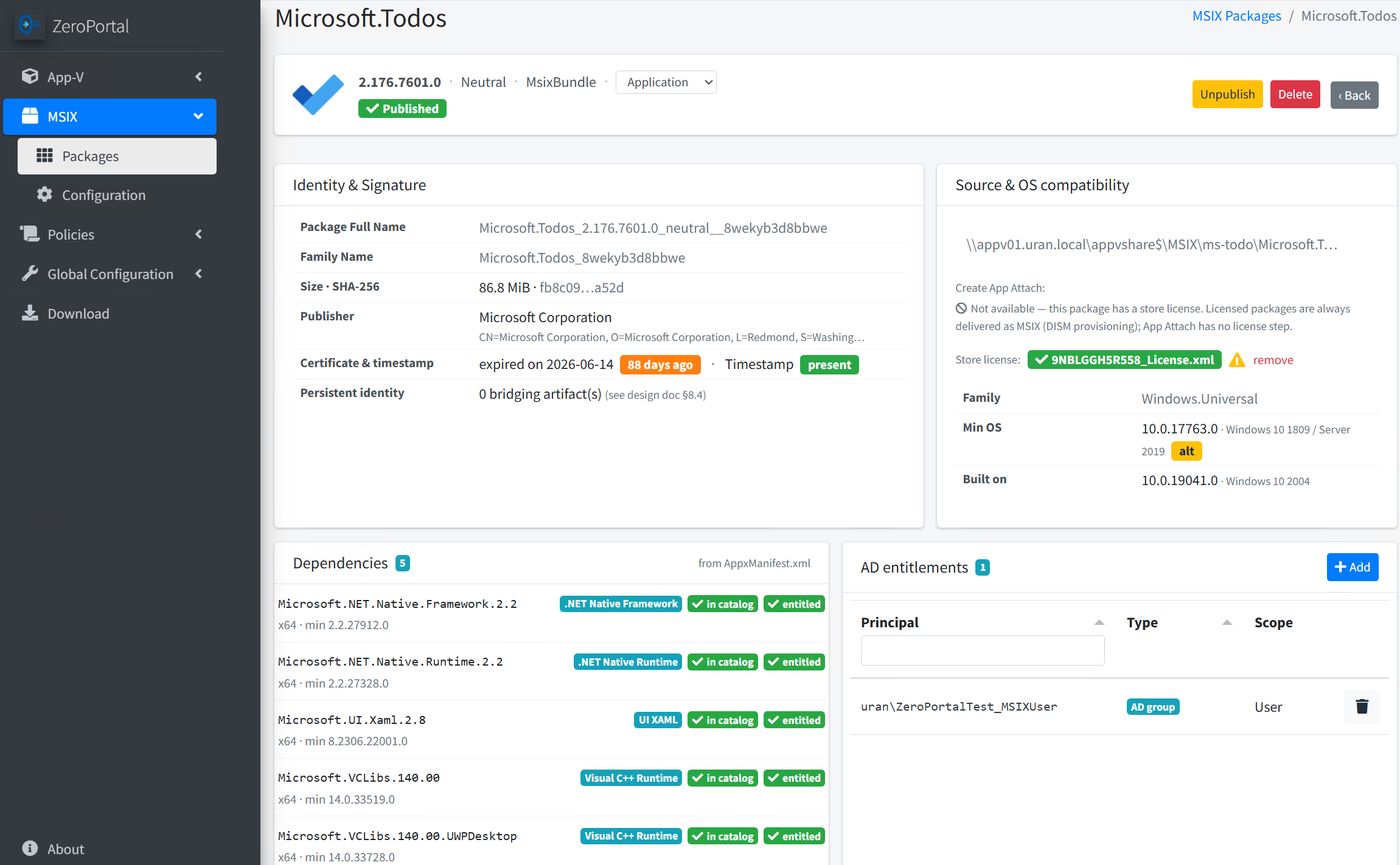Click the red Delete button
Screen dimensions: 1400x865
point(1295,94)
